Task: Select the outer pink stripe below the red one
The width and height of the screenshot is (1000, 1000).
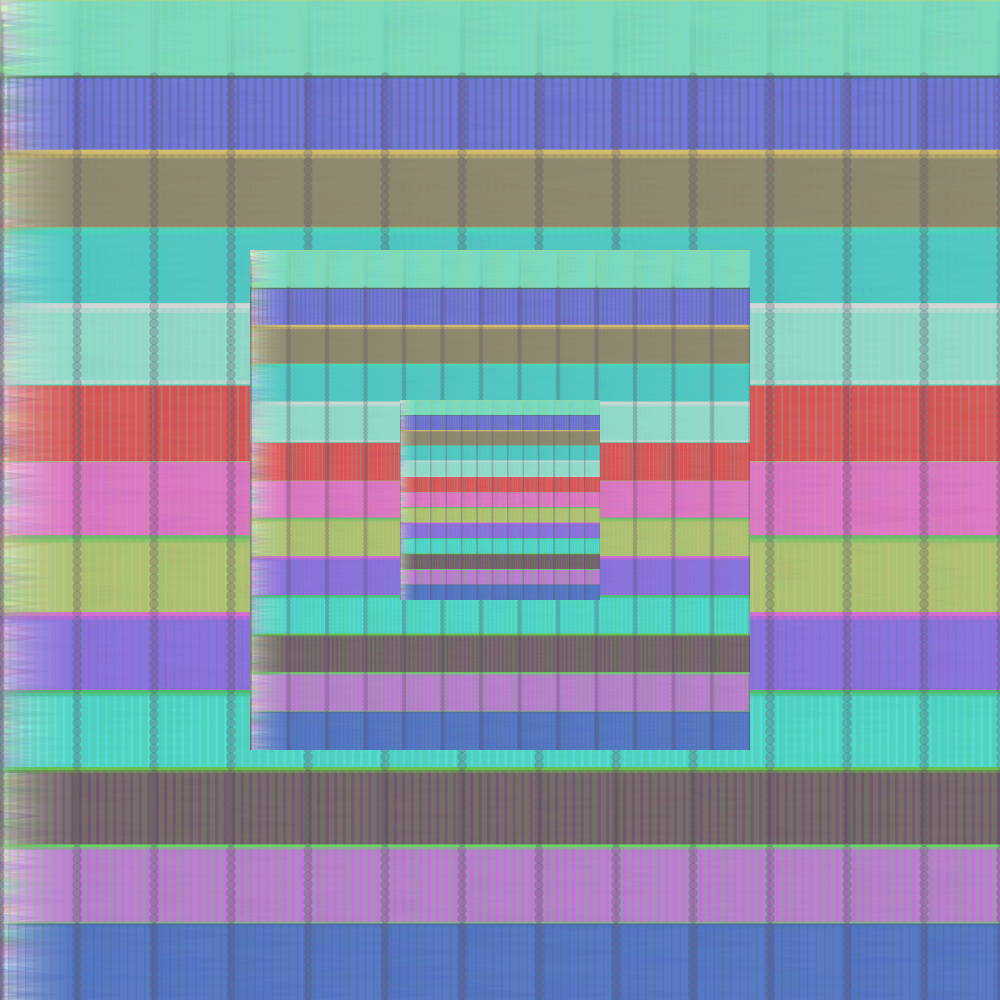Action: tap(870, 498)
